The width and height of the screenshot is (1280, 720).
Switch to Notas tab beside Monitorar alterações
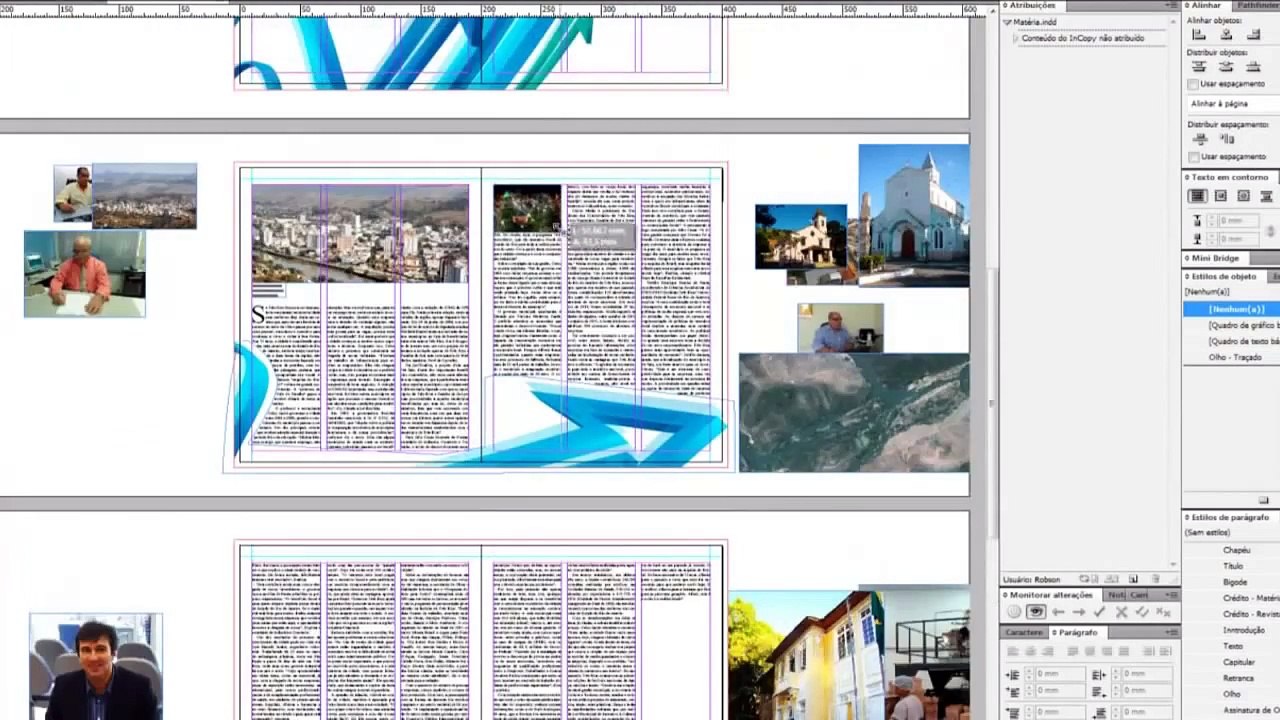[x=1116, y=595]
